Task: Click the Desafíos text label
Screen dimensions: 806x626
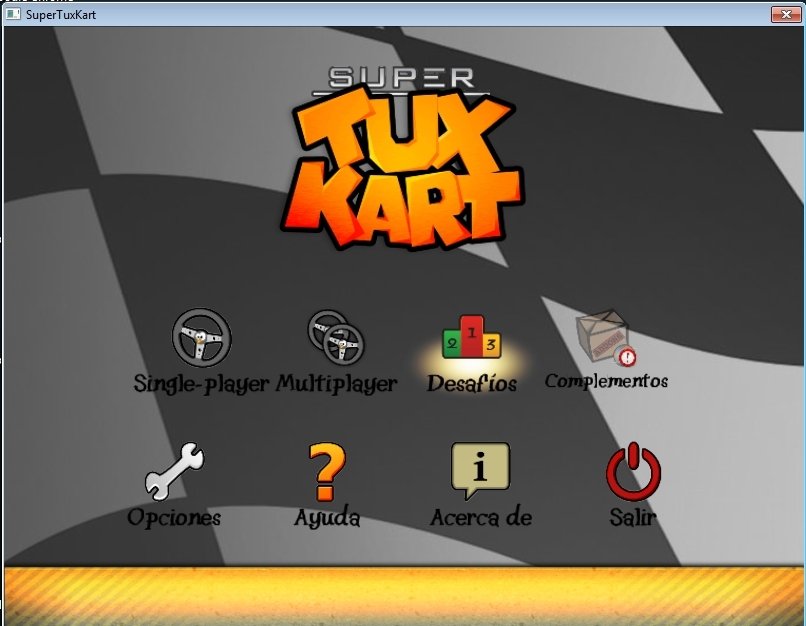Action: tap(471, 383)
